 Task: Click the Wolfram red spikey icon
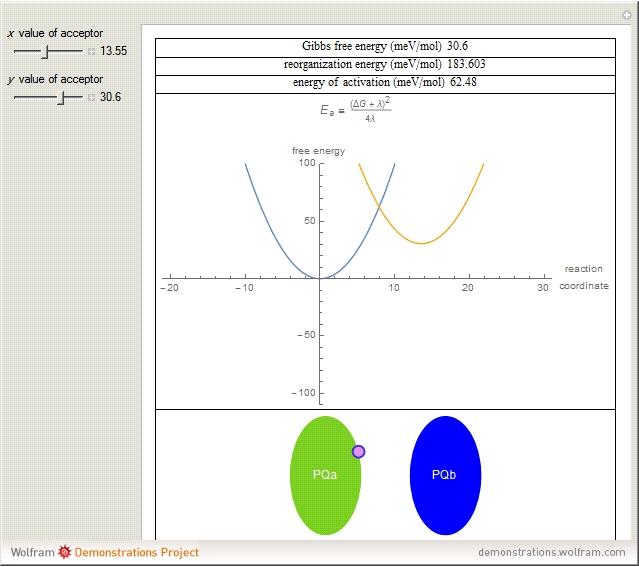coord(64,552)
